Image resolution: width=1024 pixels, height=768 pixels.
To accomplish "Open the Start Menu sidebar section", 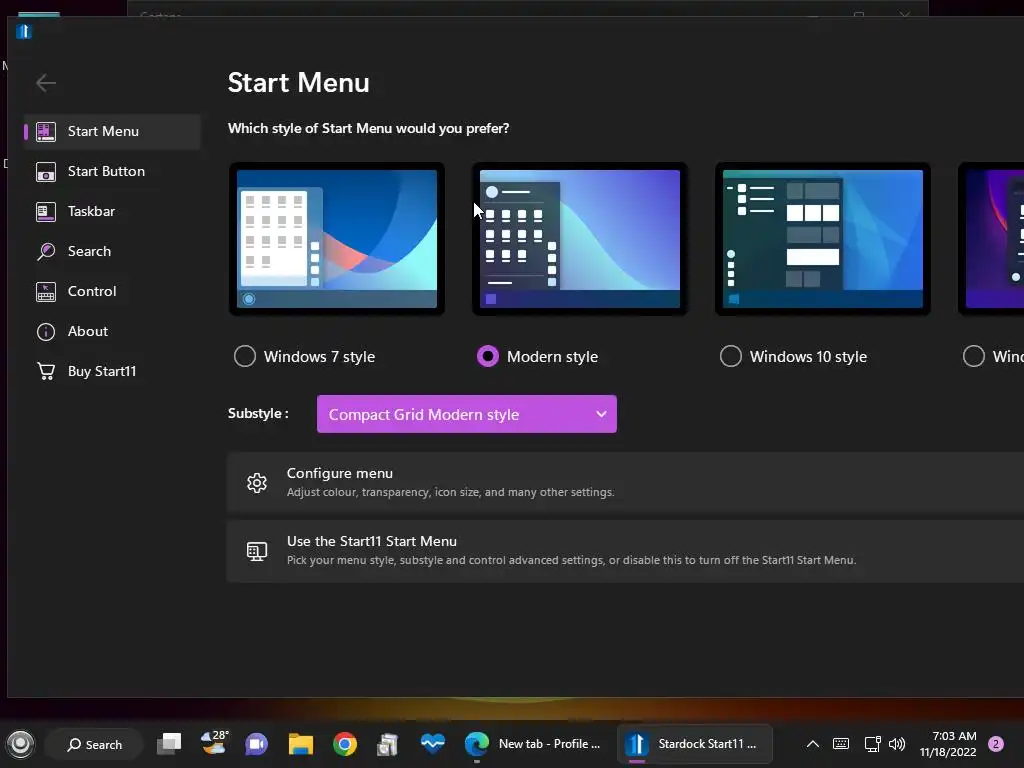I will click(x=112, y=131).
